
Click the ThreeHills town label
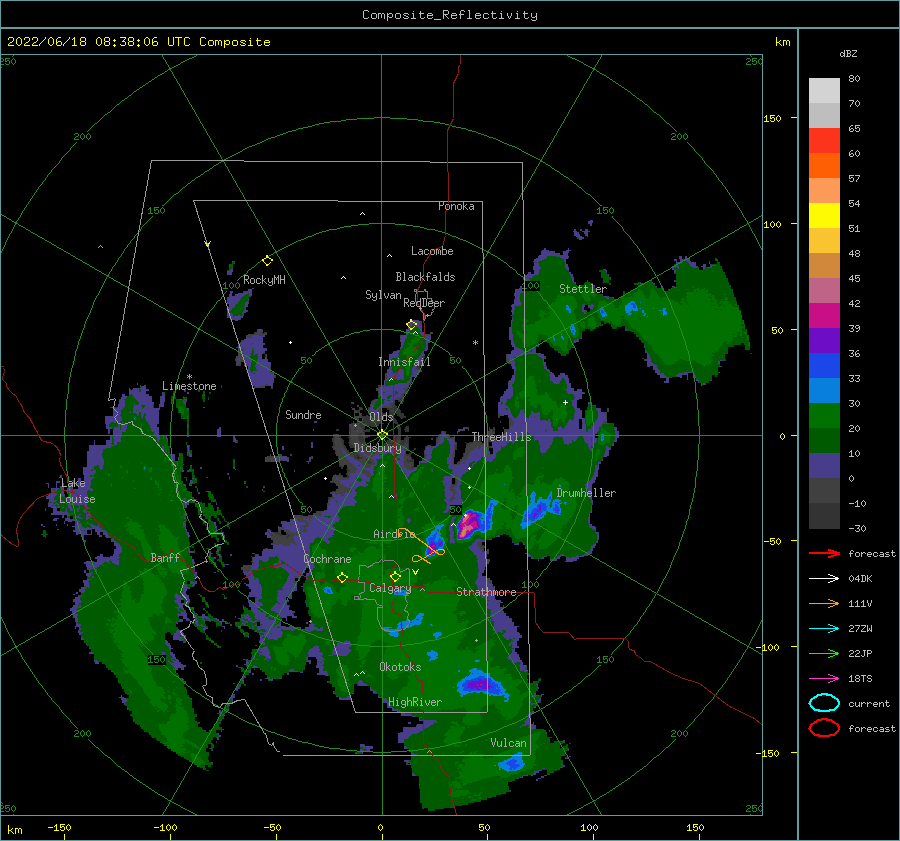(502, 437)
